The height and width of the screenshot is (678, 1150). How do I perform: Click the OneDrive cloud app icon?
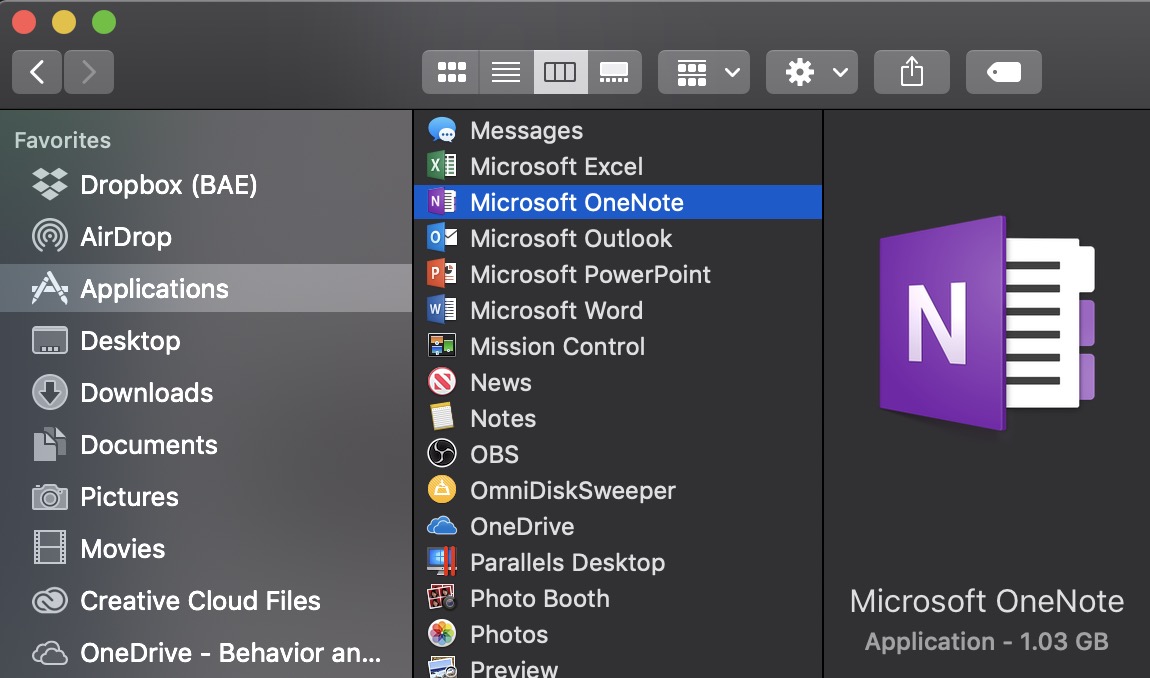(x=442, y=526)
